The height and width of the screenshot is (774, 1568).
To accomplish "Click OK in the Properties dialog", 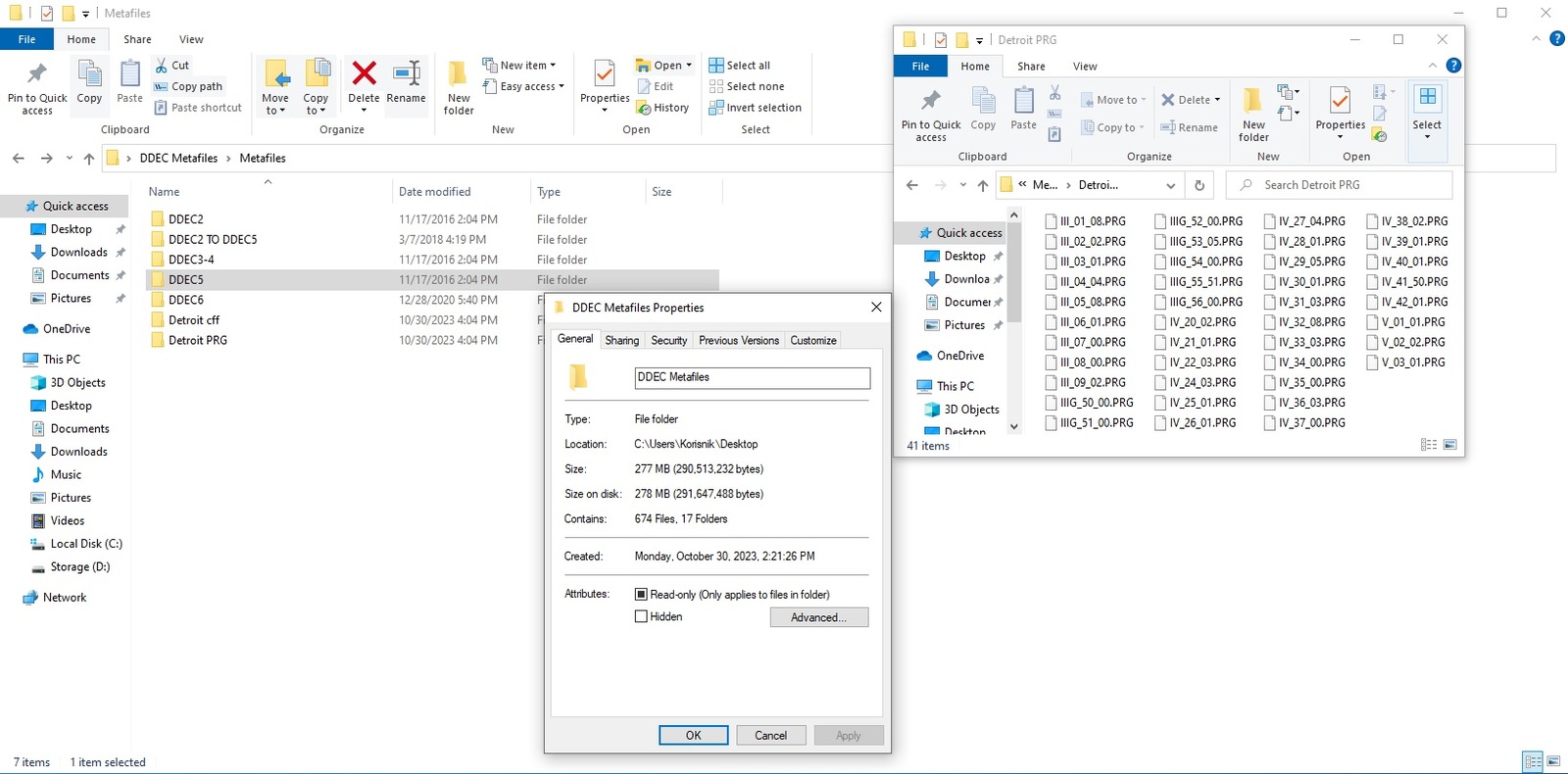I will [693, 735].
